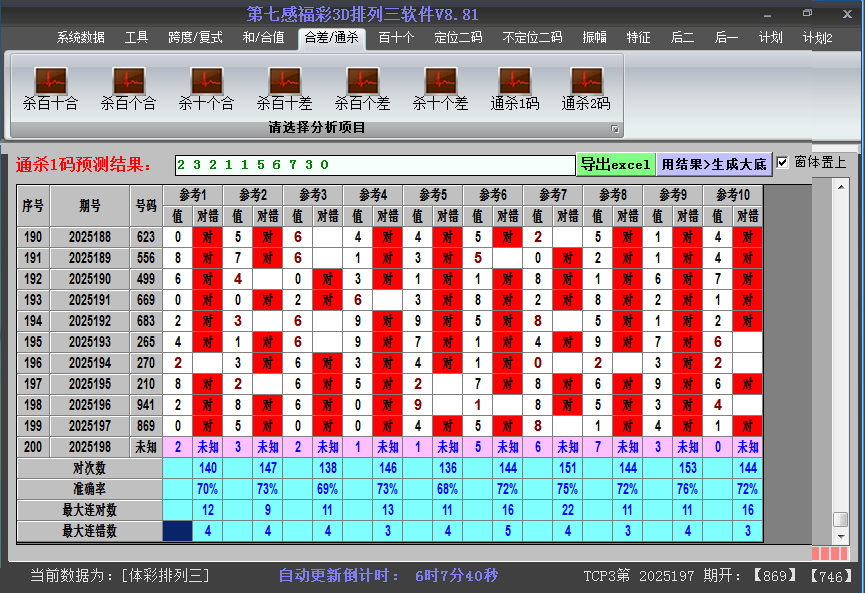Switch to the 跨度/复式 tab
This screenshot has width=865, height=593.
(195, 38)
